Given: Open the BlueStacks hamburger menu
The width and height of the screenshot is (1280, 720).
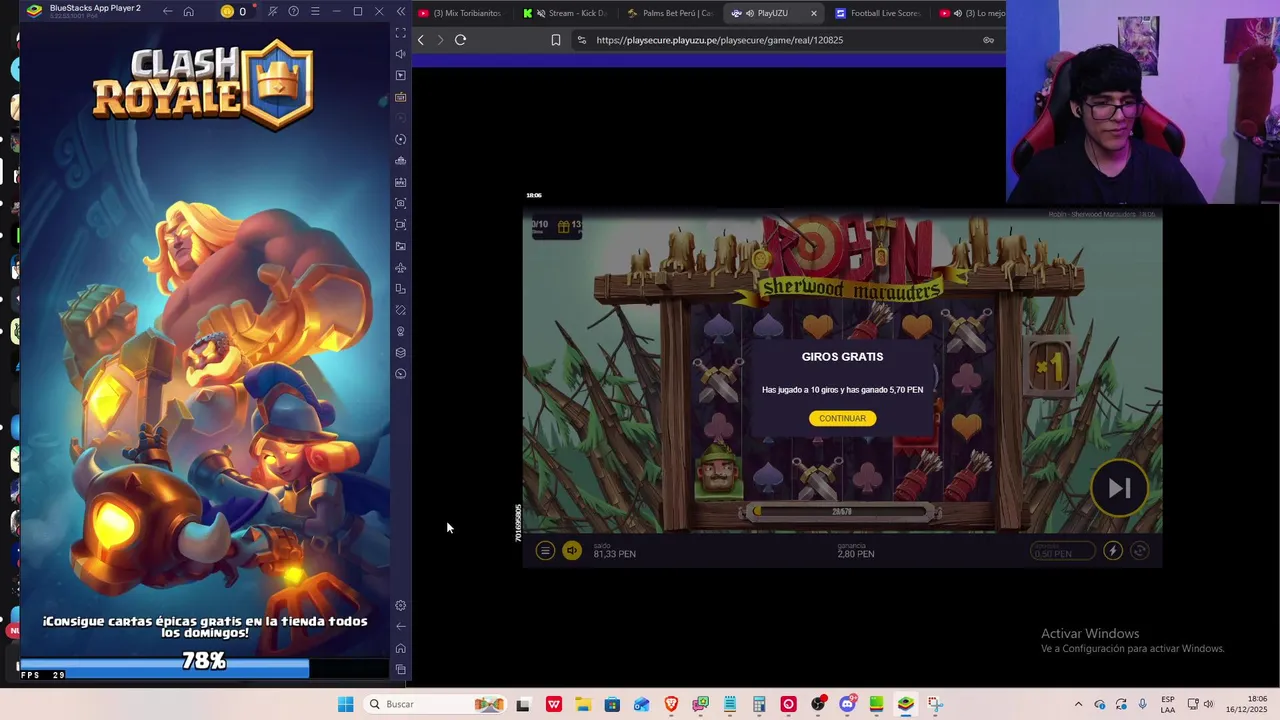Looking at the screenshot, I should pyautogui.click(x=315, y=11).
